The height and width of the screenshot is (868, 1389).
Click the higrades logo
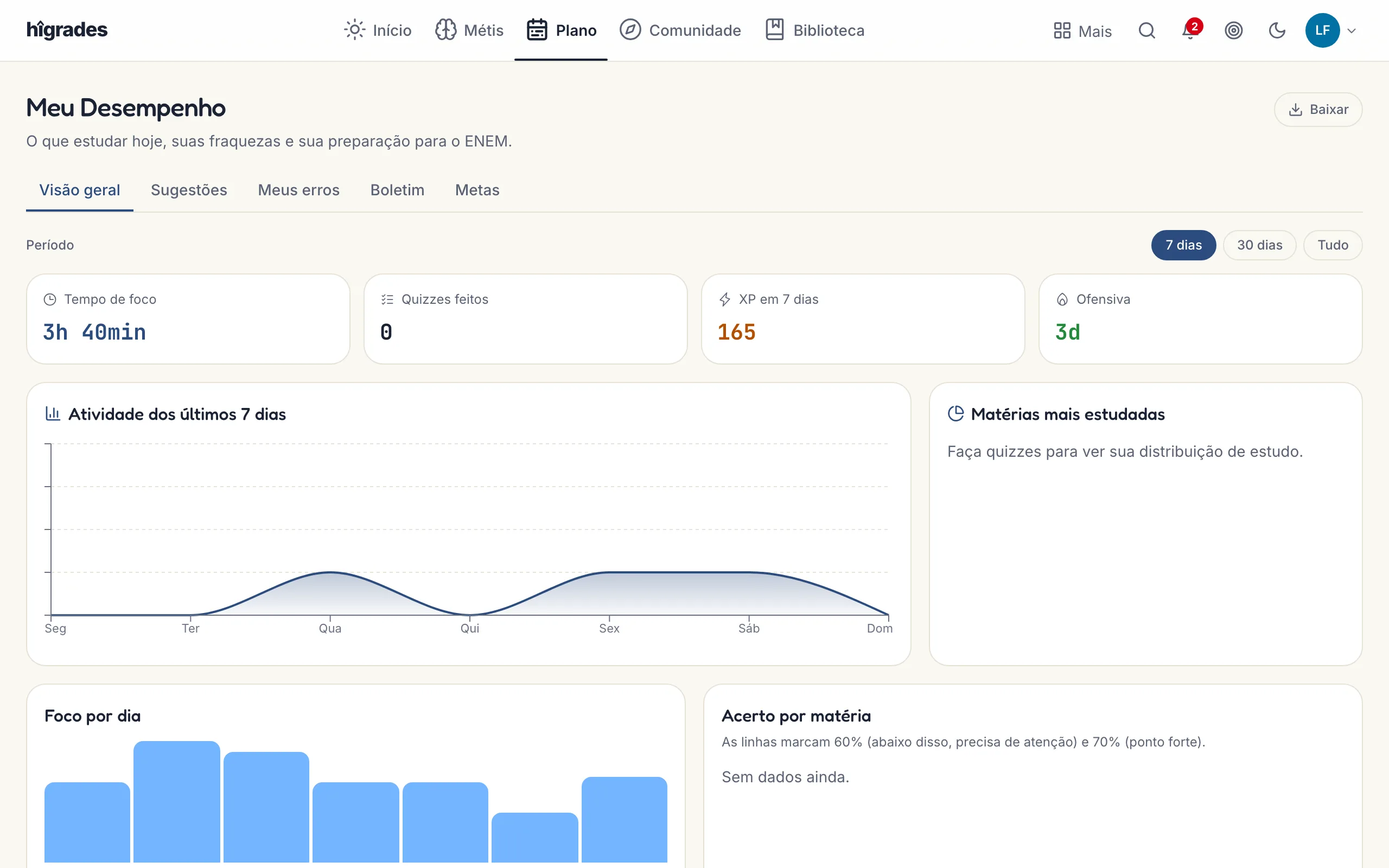(x=67, y=30)
